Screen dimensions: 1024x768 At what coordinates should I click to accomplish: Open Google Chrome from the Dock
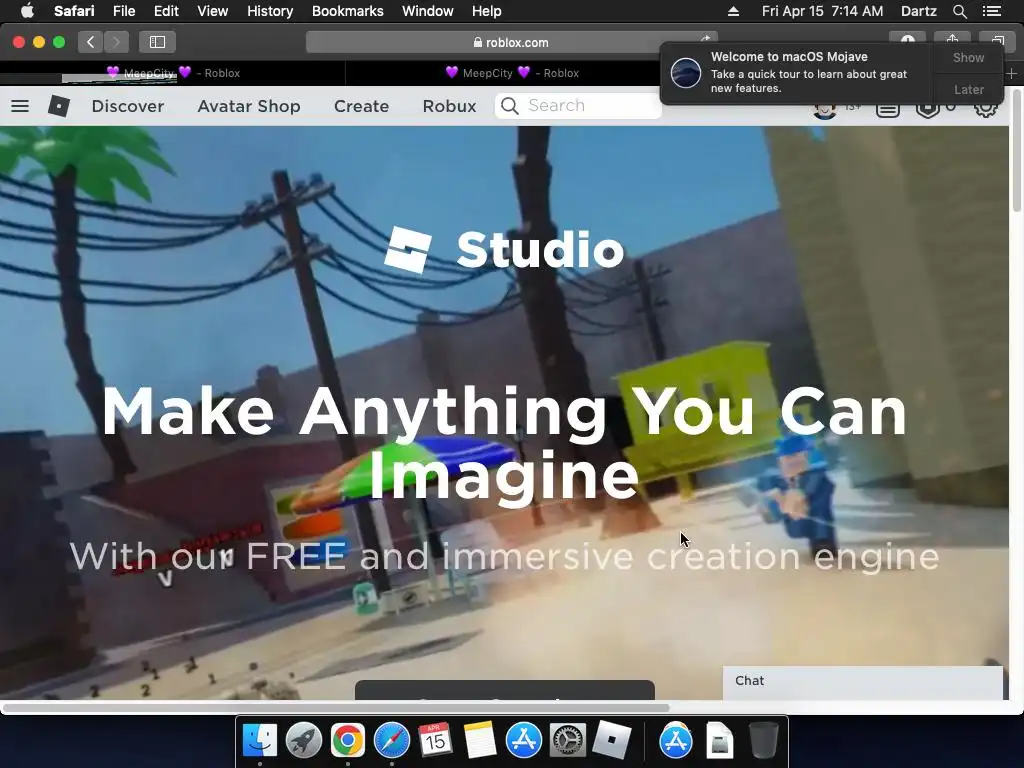[x=347, y=741]
